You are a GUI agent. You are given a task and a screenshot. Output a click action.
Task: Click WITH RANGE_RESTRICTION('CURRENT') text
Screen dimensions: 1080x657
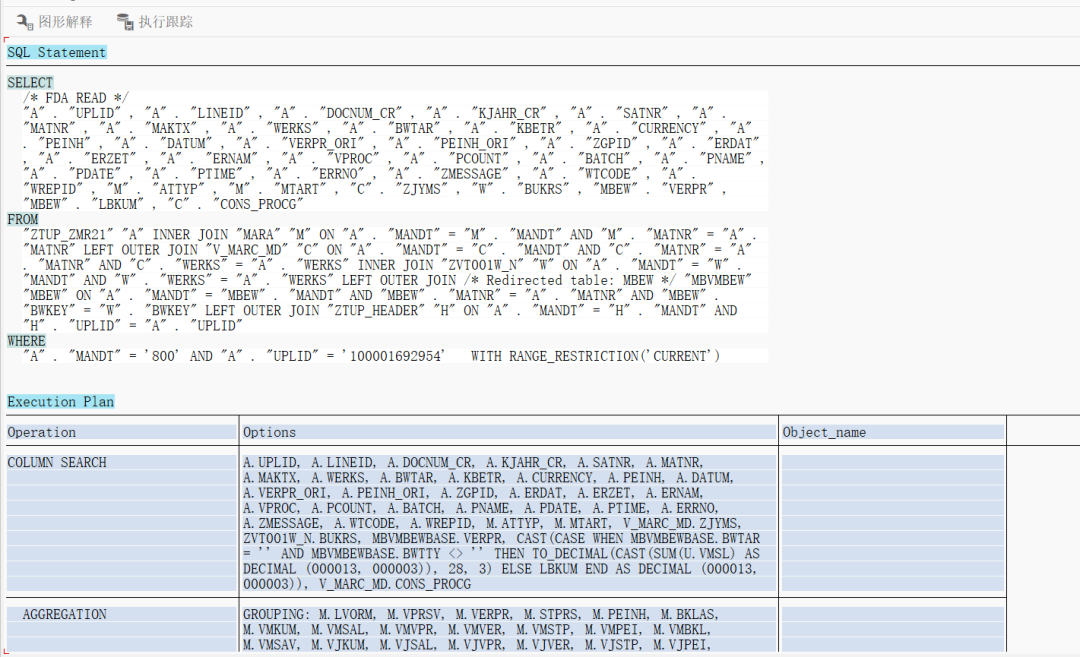pos(596,356)
